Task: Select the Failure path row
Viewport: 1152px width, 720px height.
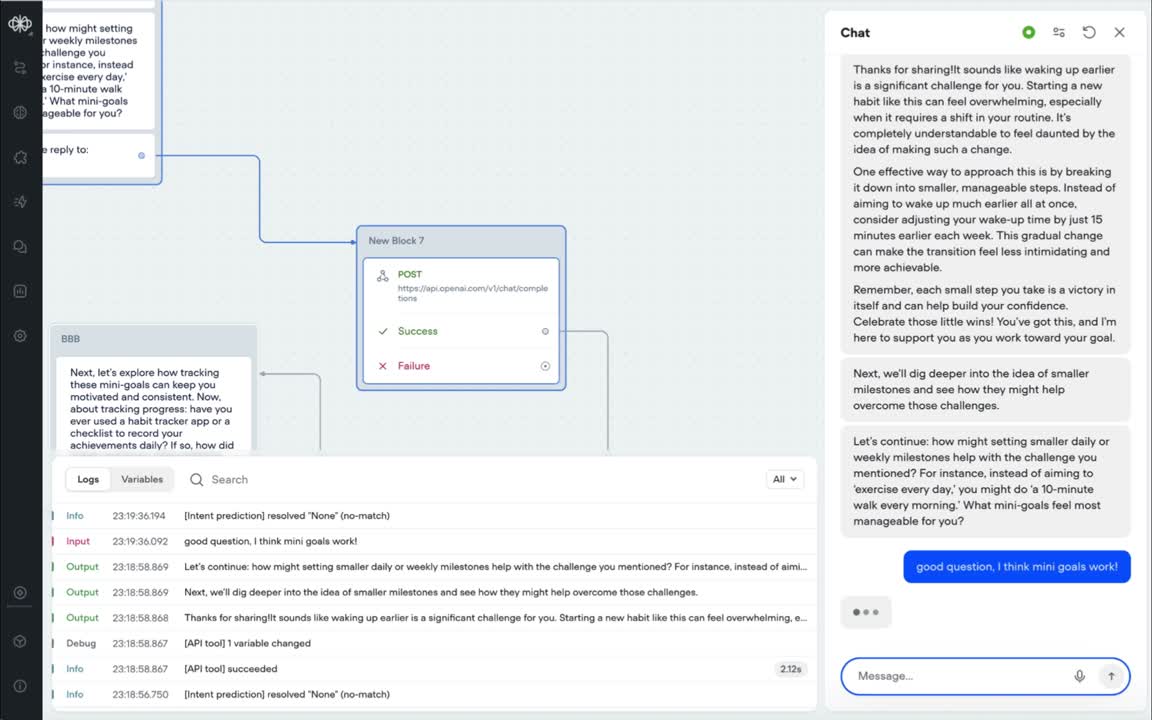Action: pyautogui.click(x=461, y=366)
